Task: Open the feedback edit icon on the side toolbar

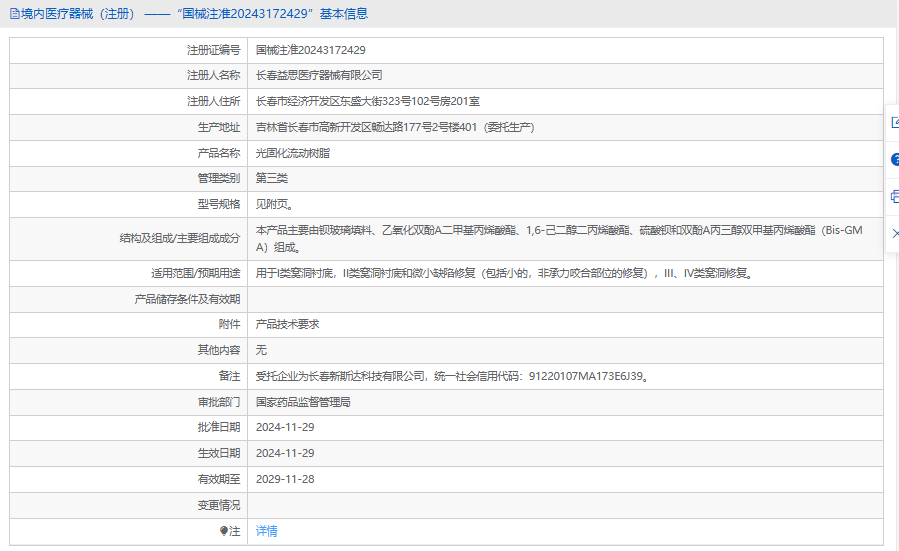Action: click(895, 123)
